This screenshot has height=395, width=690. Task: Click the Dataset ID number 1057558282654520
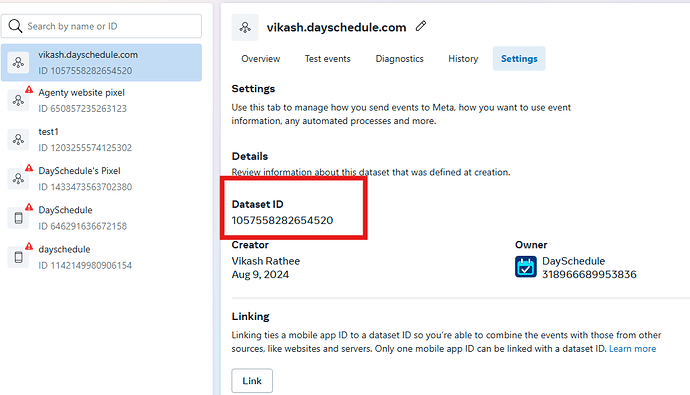[x=283, y=220]
